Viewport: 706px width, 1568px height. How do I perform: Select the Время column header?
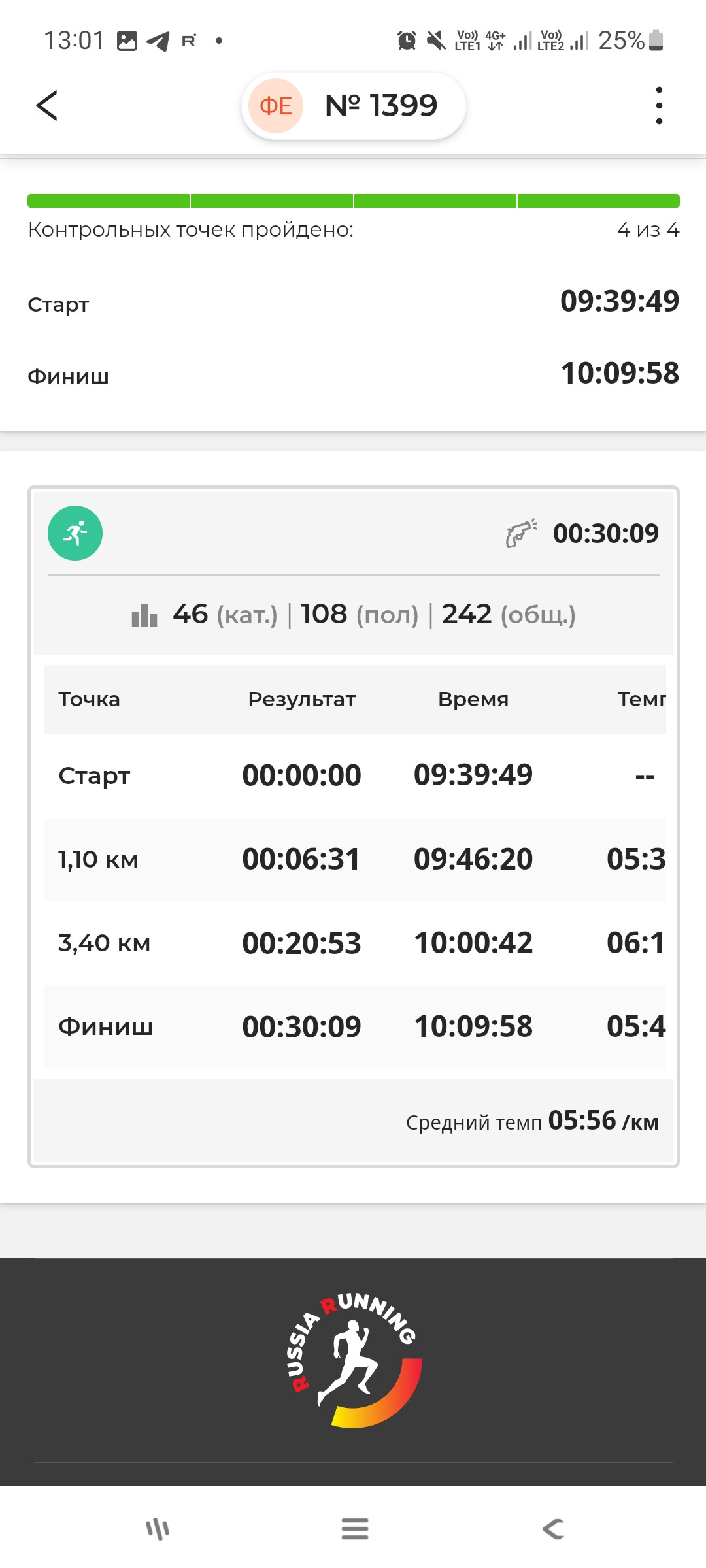[473, 699]
